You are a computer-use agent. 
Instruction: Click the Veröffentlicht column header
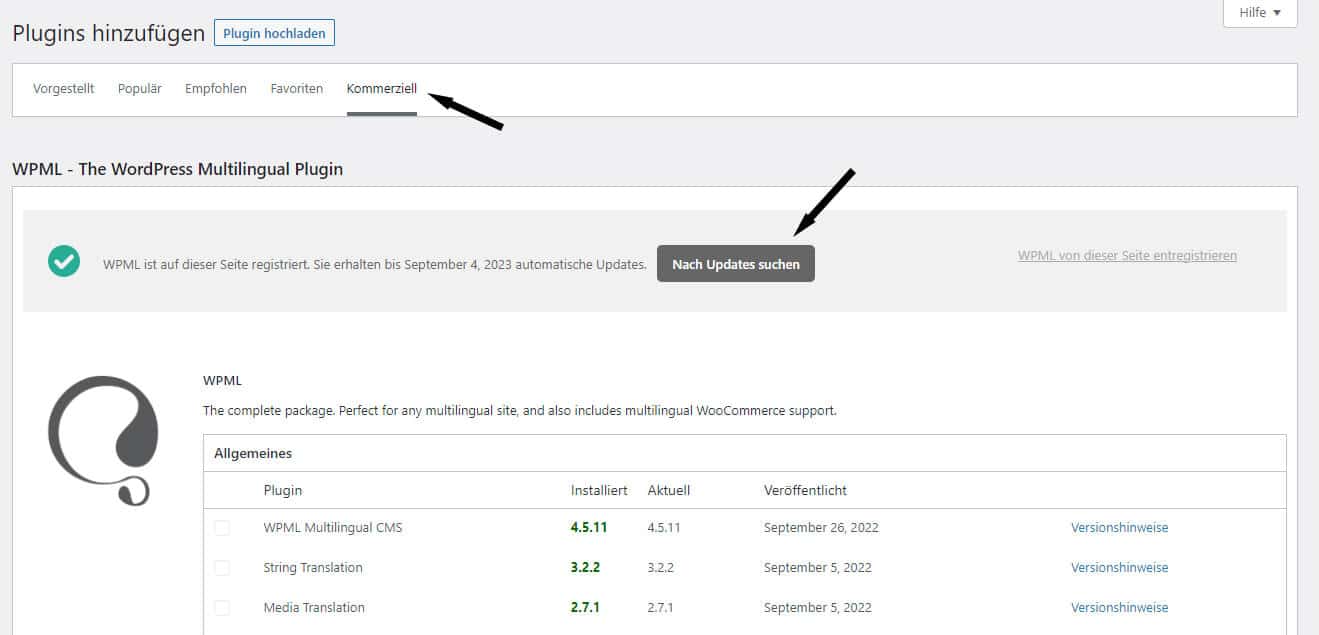click(805, 490)
